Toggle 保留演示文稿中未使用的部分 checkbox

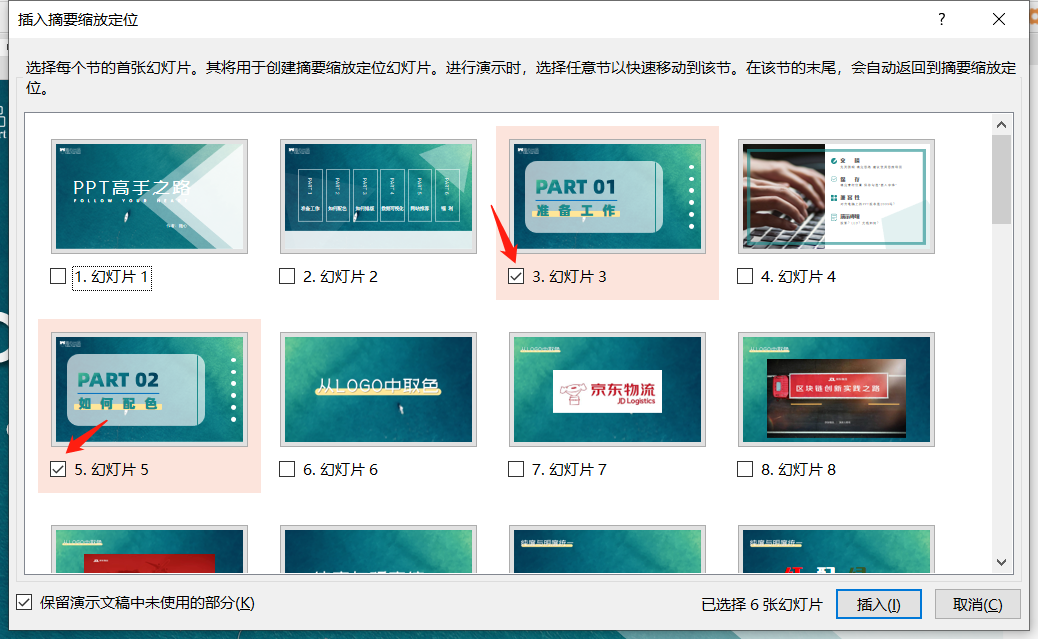point(24,603)
